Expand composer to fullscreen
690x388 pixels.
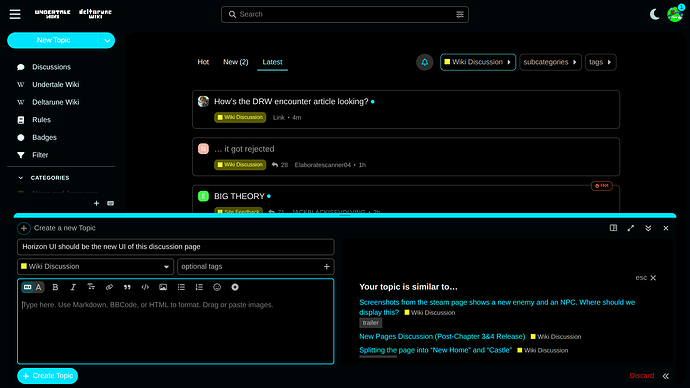click(x=631, y=228)
